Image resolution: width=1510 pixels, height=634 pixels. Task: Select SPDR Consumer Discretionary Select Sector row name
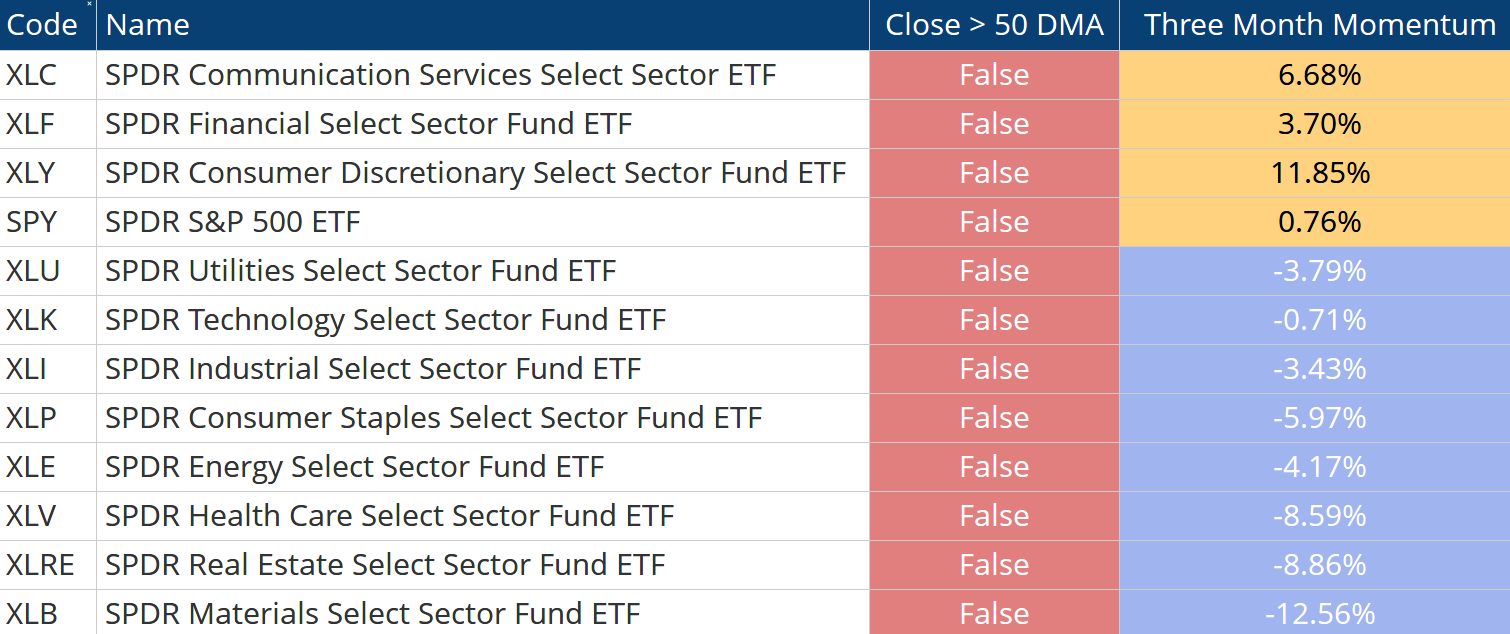coord(475,173)
